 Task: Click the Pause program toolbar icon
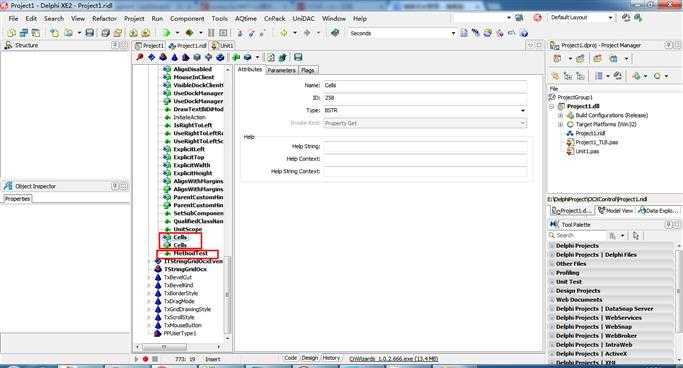[211, 33]
